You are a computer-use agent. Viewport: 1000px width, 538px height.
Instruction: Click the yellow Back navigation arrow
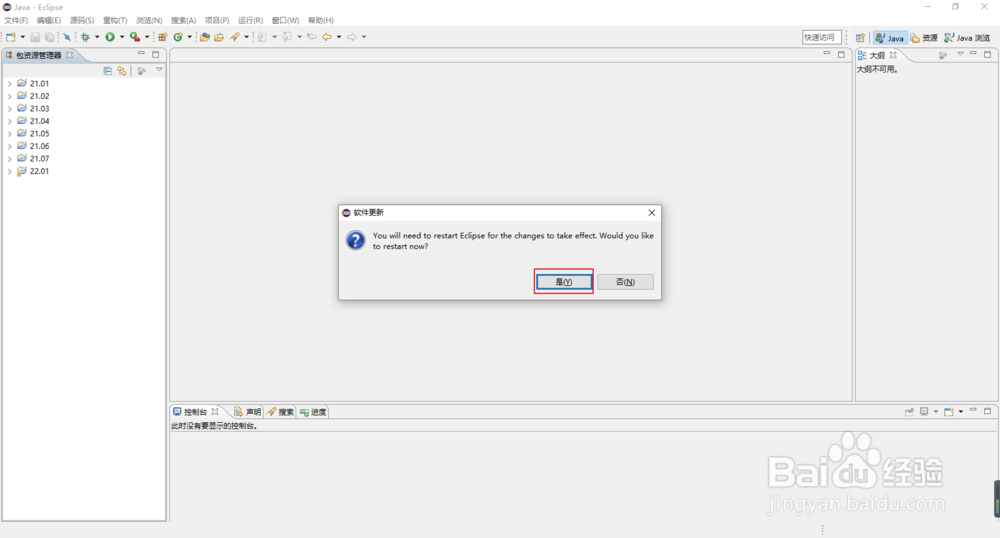click(x=327, y=37)
